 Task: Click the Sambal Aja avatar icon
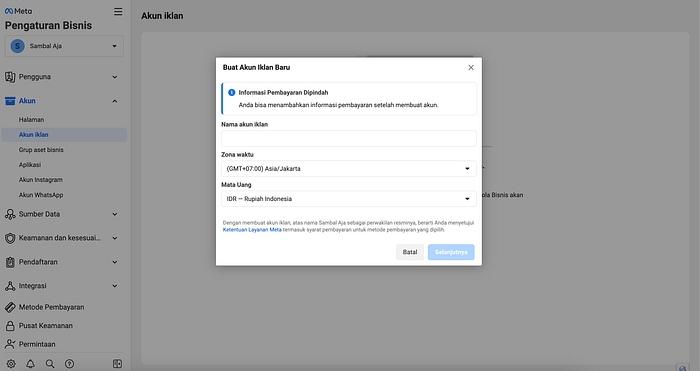[x=17, y=46]
